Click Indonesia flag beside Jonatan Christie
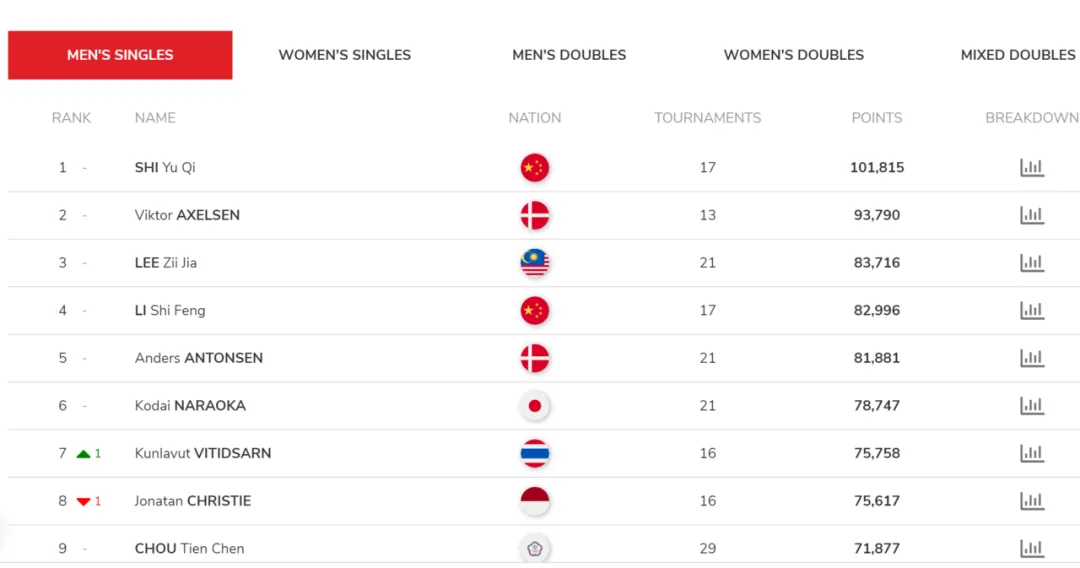Viewport: 1080px width, 568px height. [x=535, y=501]
